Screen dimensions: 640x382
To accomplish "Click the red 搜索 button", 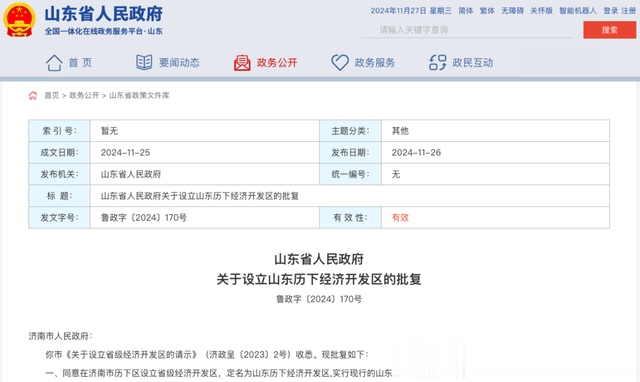I will (x=609, y=30).
